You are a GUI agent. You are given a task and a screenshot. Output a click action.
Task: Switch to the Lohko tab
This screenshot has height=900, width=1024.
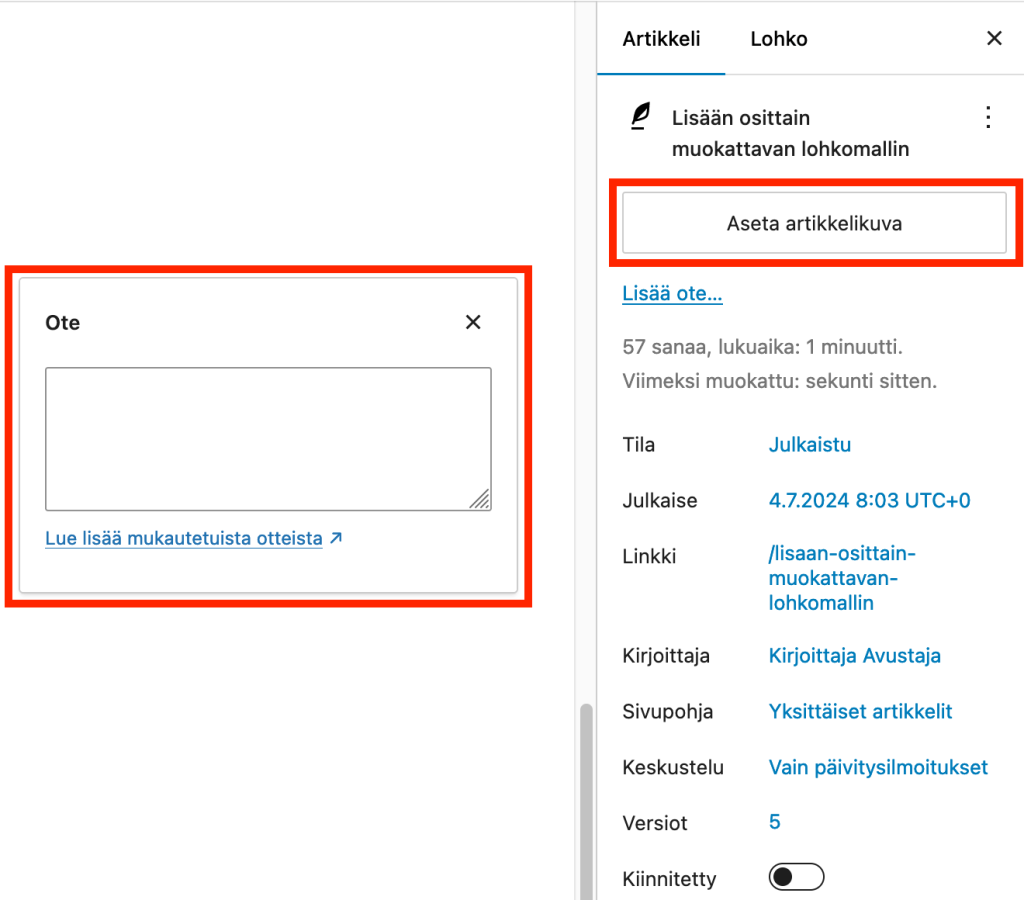click(778, 39)
